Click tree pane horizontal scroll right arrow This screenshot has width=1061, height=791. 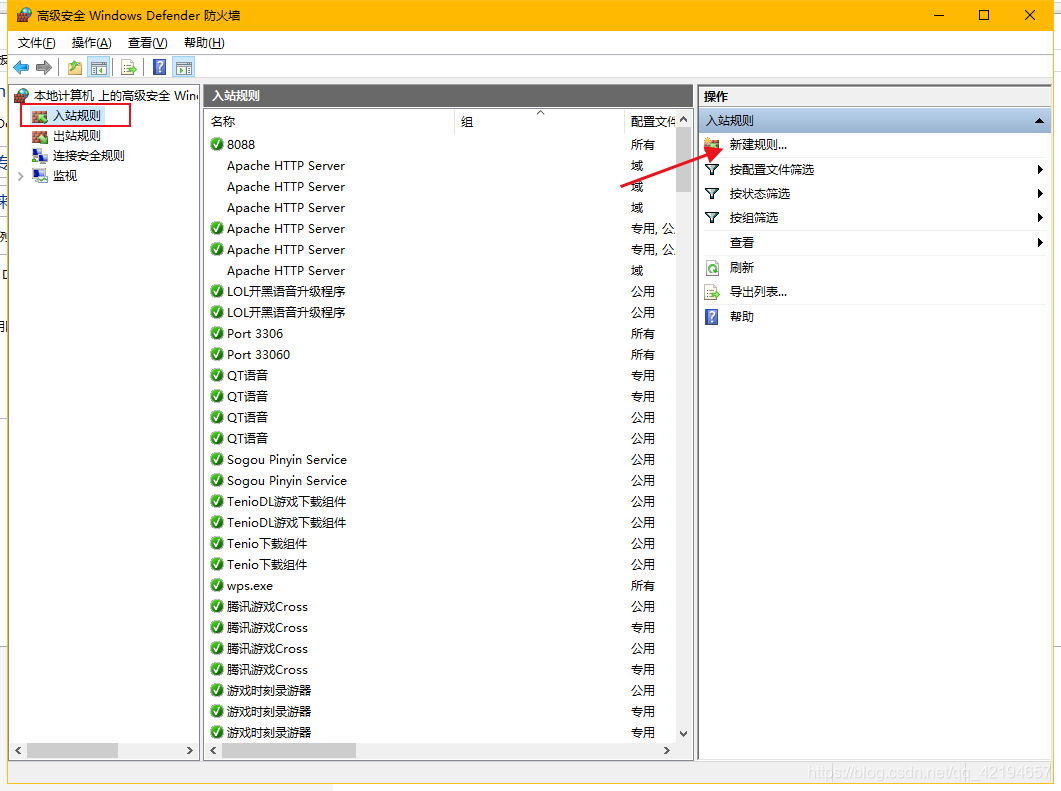point(189,750)
